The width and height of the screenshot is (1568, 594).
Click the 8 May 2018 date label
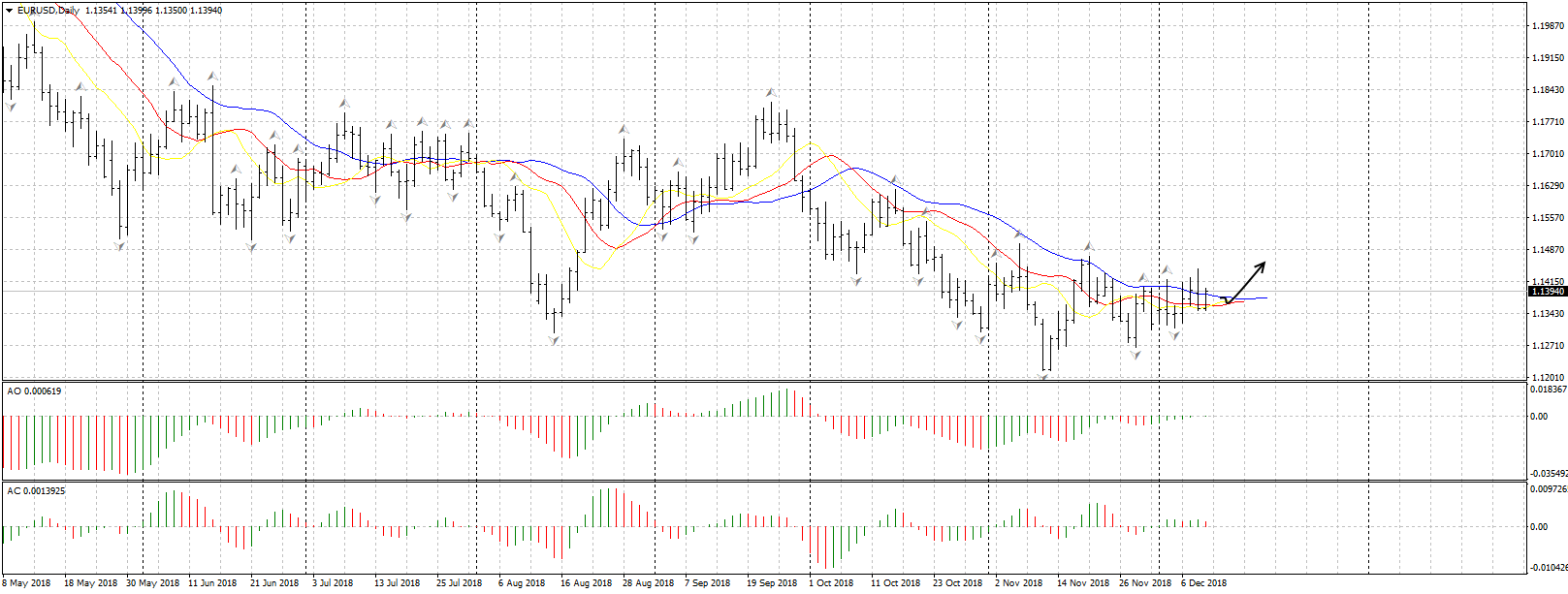26,583
